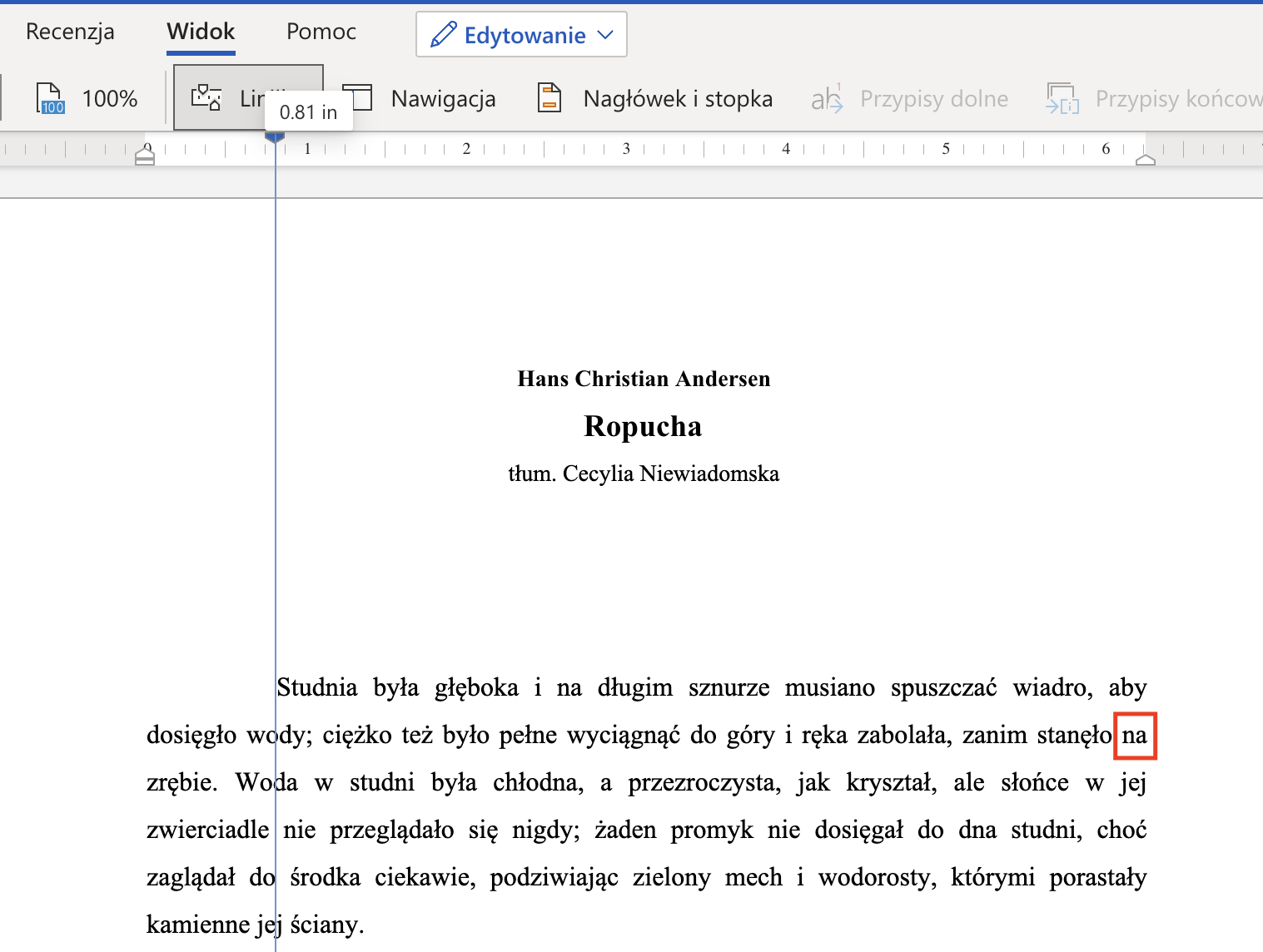
Task: Click the Nagłówek i stopka icon
Action: pos(549,98)
